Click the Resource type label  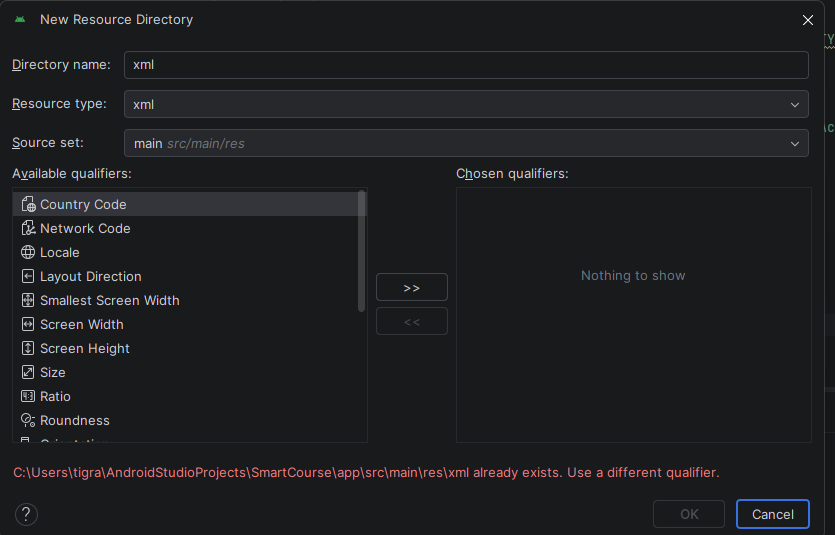pos(59,103)
